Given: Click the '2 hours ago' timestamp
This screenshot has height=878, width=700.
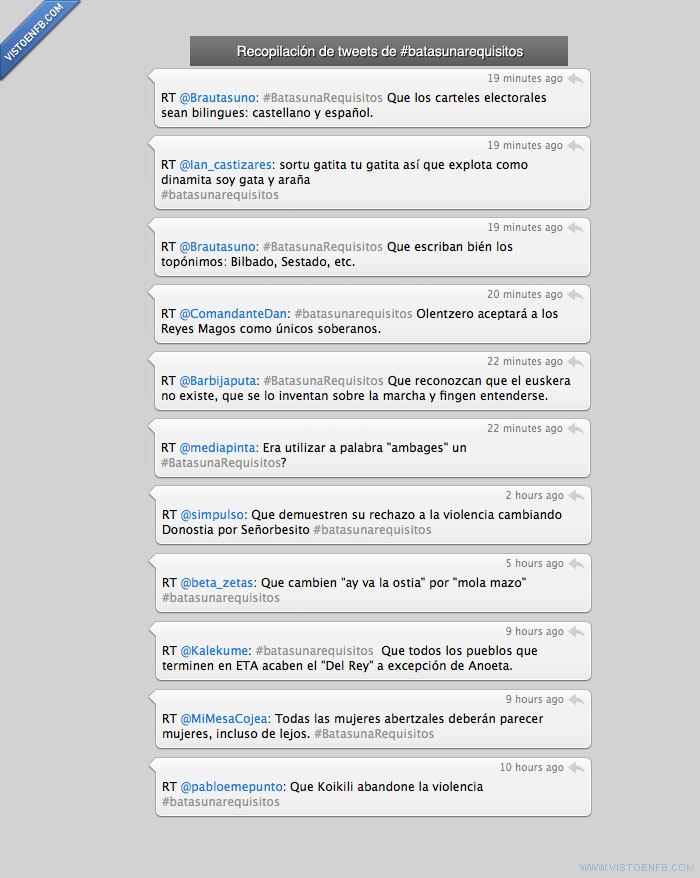Looking at the screenshot, I should click(534, 496).
